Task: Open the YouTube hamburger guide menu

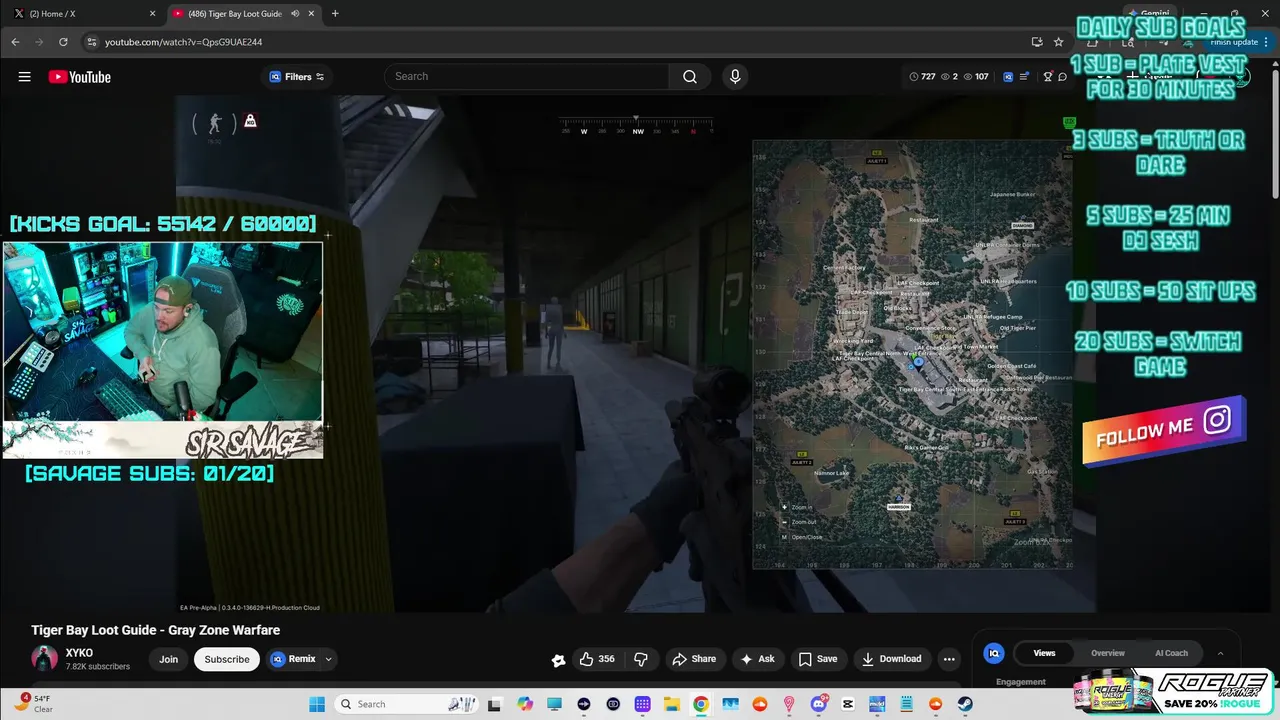Action: click(24, 77)
